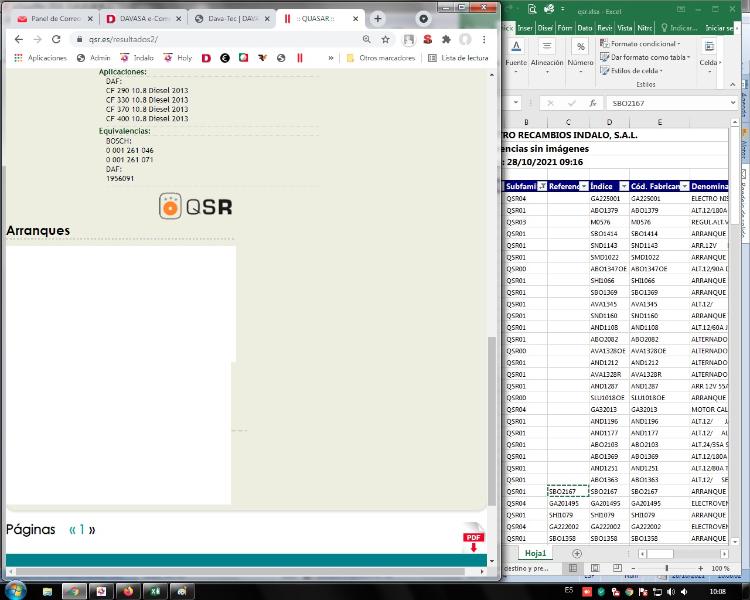Open the Holy bookmark
This screenshot has height=600, width=750.
pos(177,58)
